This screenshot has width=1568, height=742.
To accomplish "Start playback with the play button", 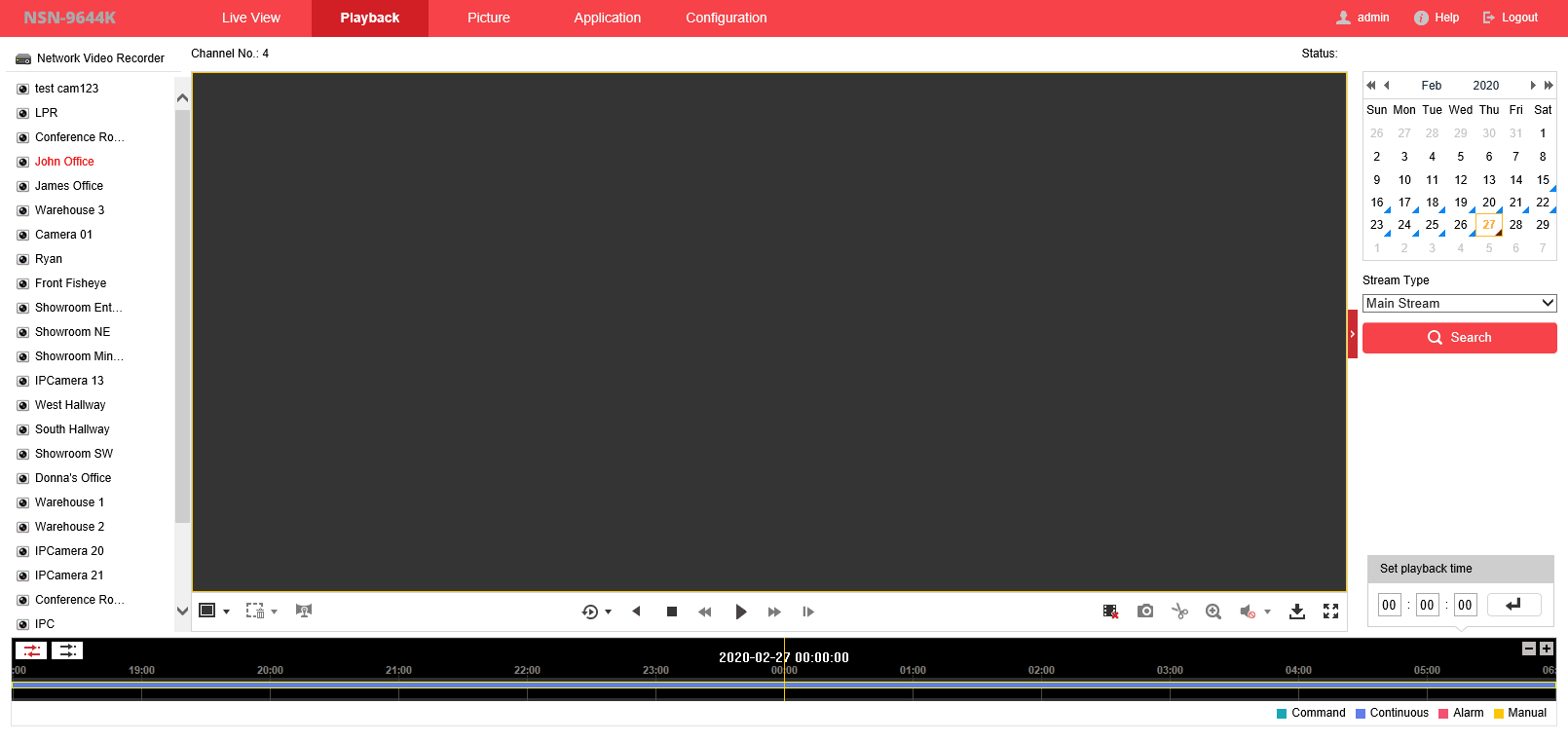I will point(741,612).
